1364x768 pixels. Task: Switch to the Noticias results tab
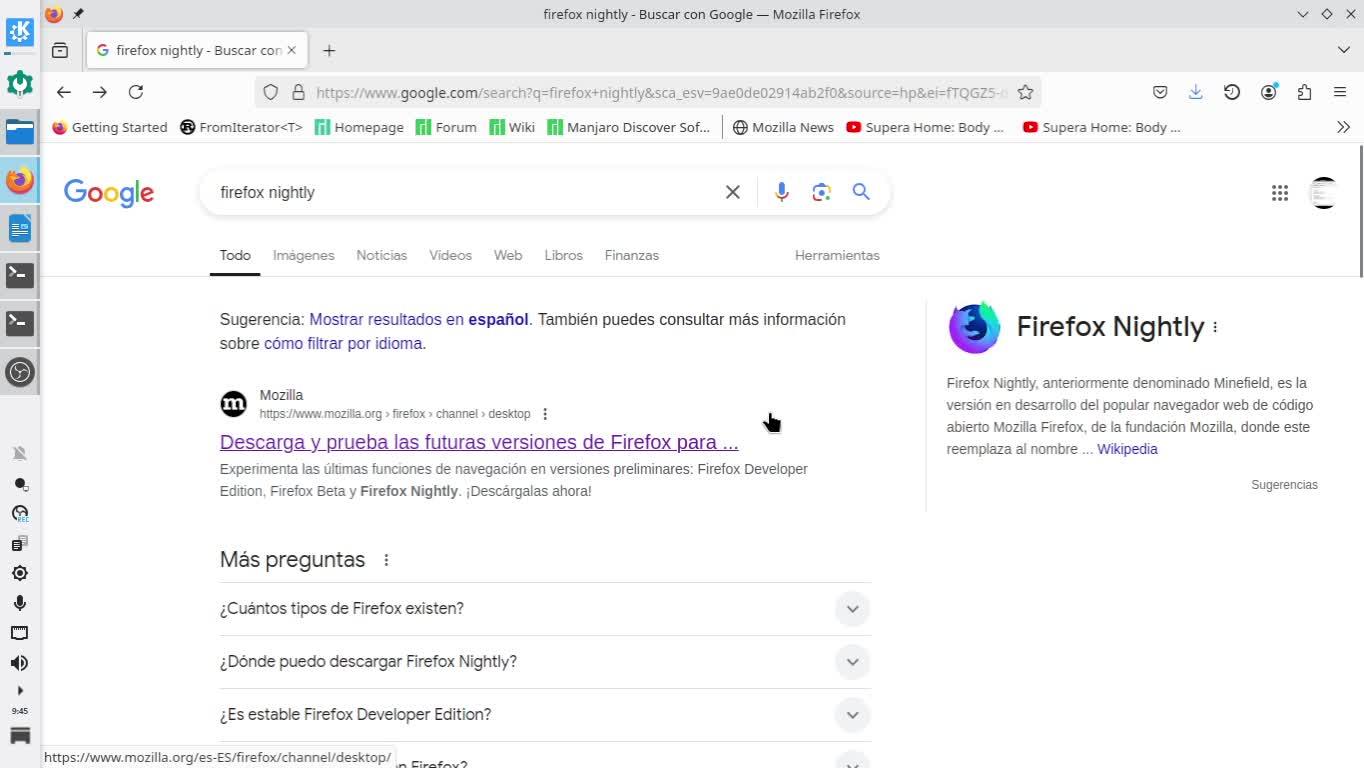382,255
